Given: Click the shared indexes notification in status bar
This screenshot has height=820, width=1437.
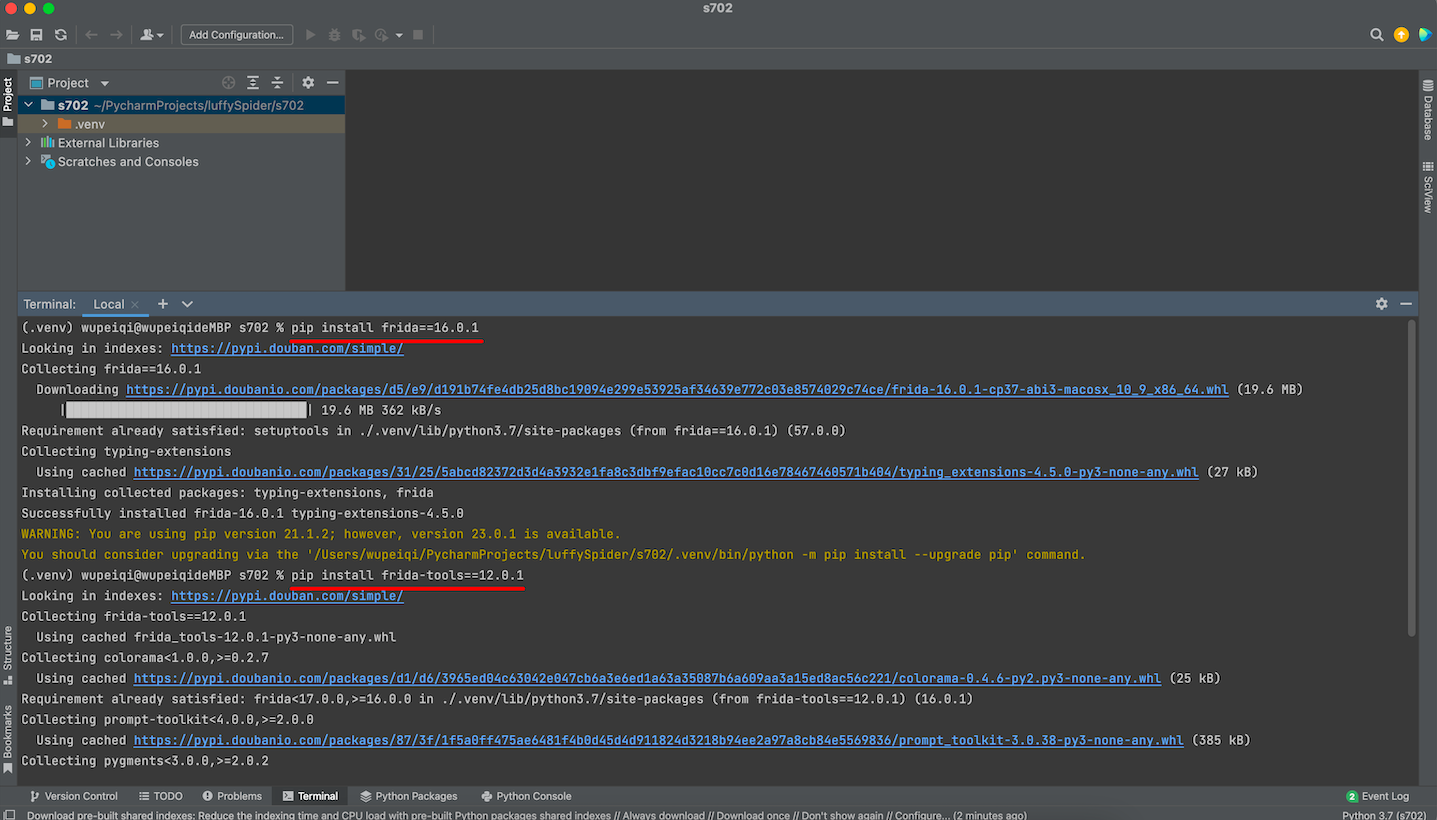Looking at the screenshot, I should pyautogui.click(x=526, y=815).
